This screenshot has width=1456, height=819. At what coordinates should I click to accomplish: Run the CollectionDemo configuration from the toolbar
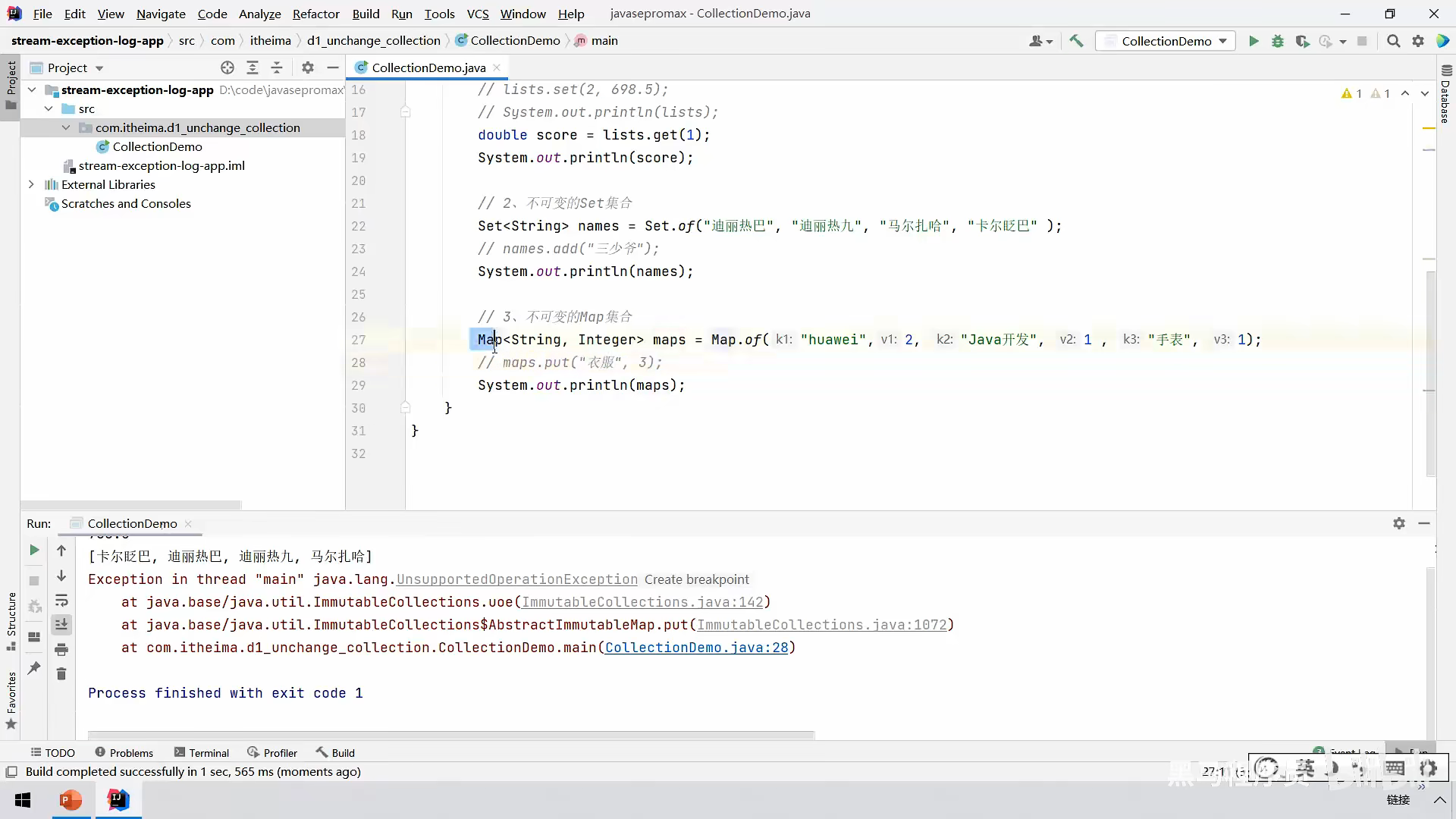click(1254, 41)
